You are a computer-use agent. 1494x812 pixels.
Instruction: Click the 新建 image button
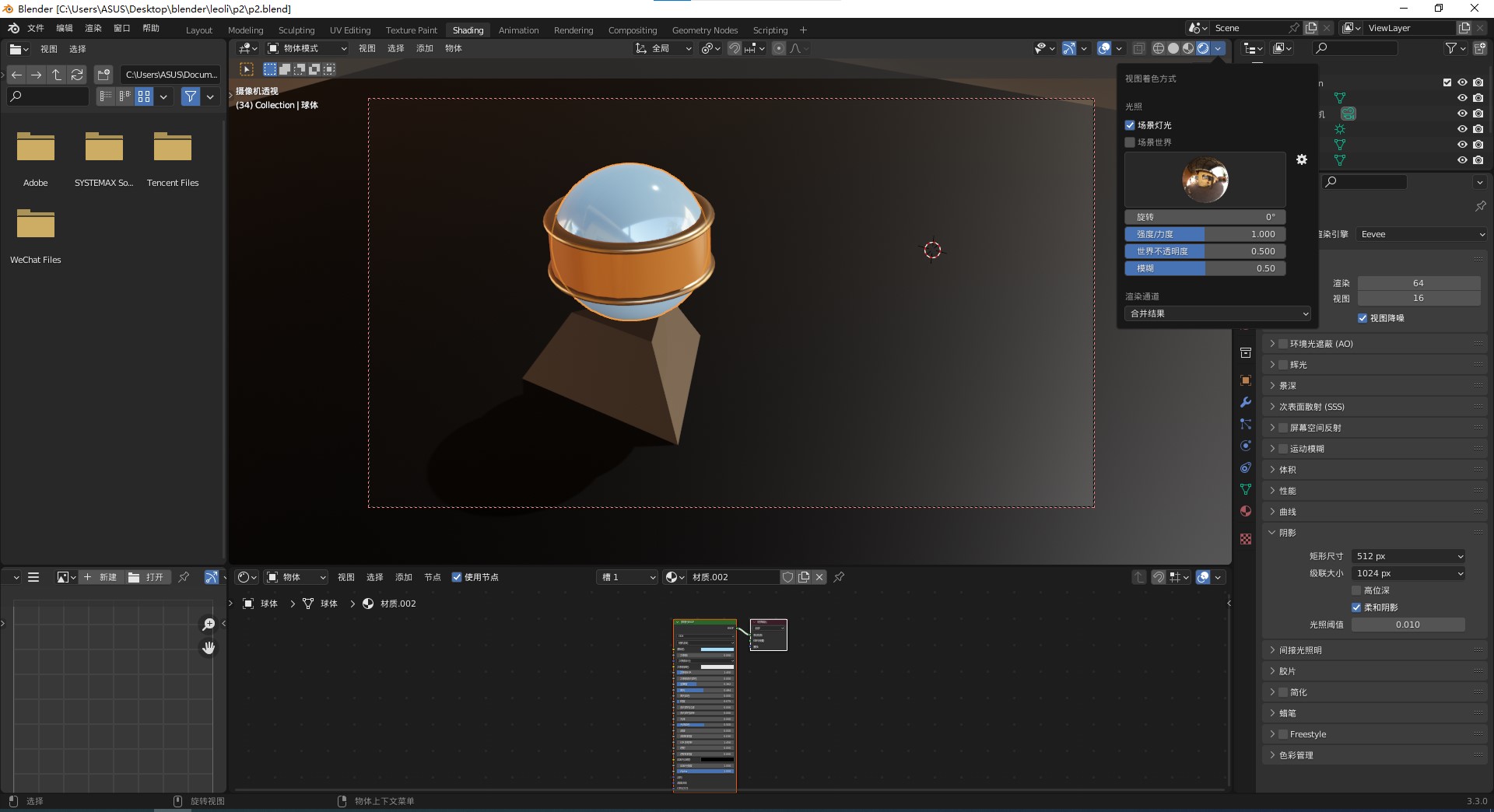[101, 577]
